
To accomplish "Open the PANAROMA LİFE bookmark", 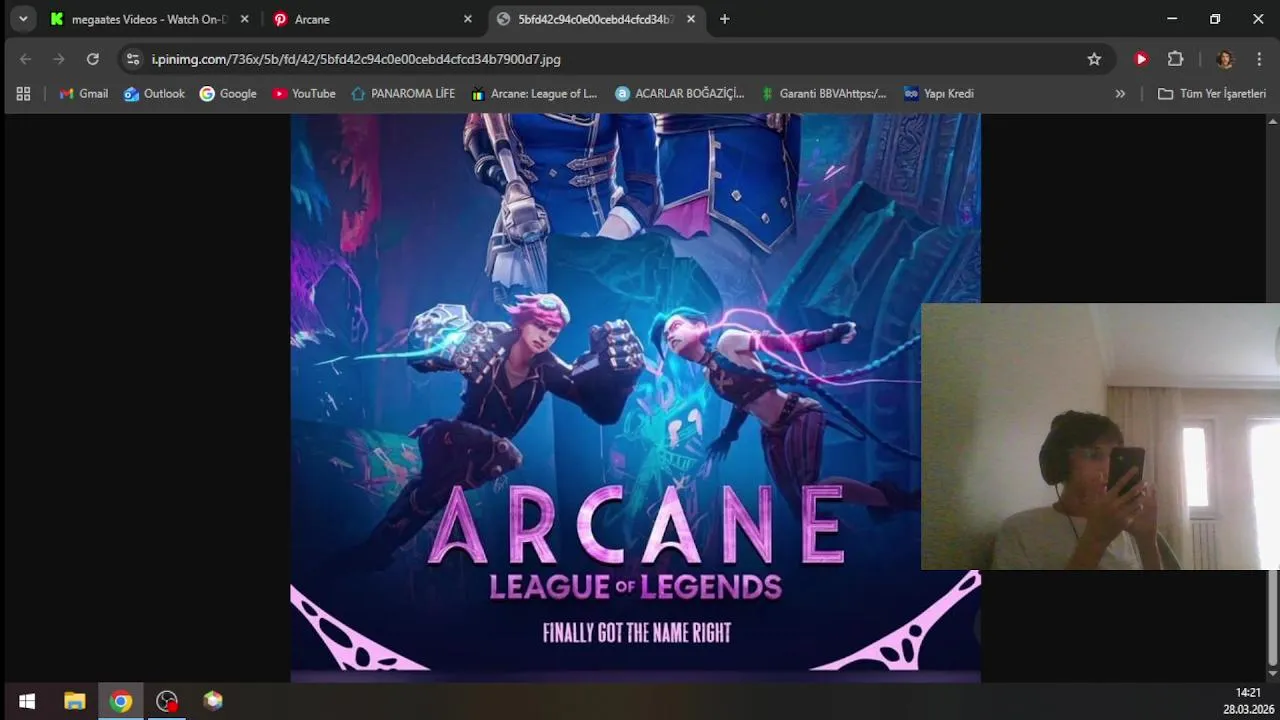I will coord(403,93).
